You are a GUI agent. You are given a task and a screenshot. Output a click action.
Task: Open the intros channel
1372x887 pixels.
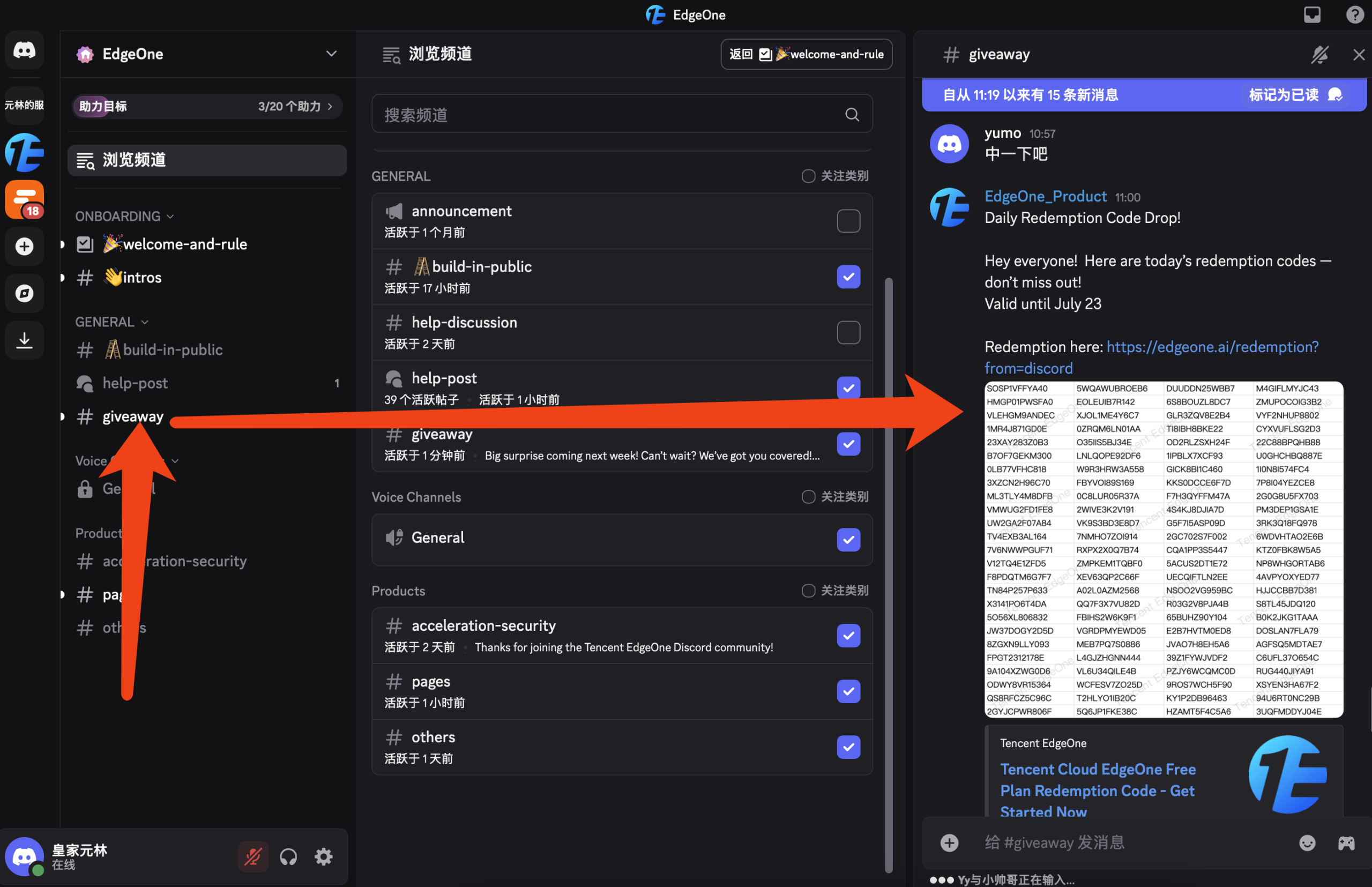tap(207, 278)
